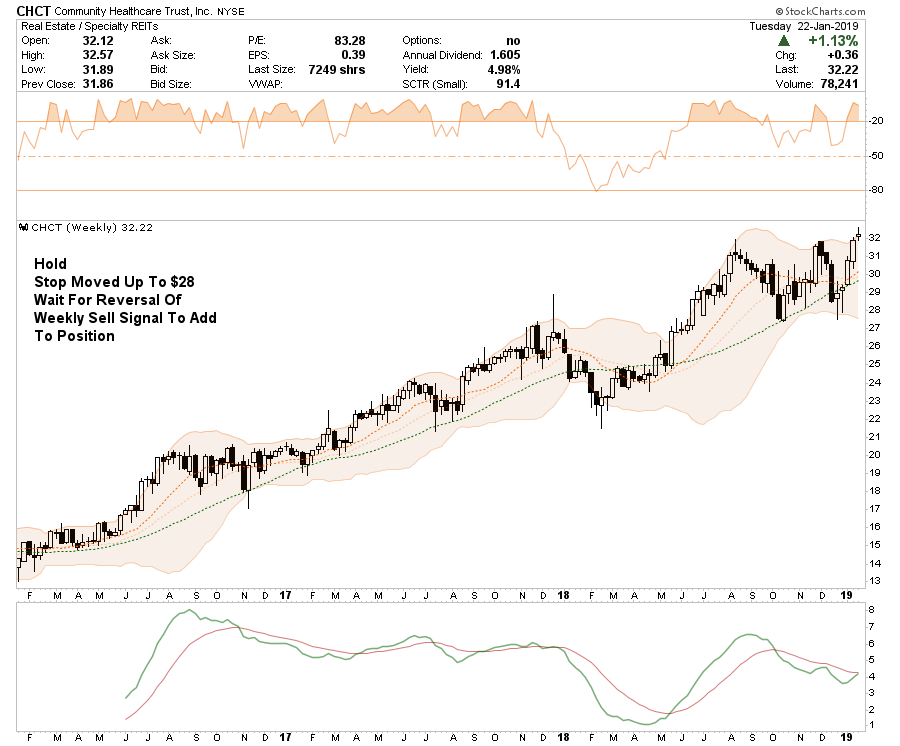Click the 32 price axis label
The width and height of the screenshot is (900, 746).
pos(874,238)
